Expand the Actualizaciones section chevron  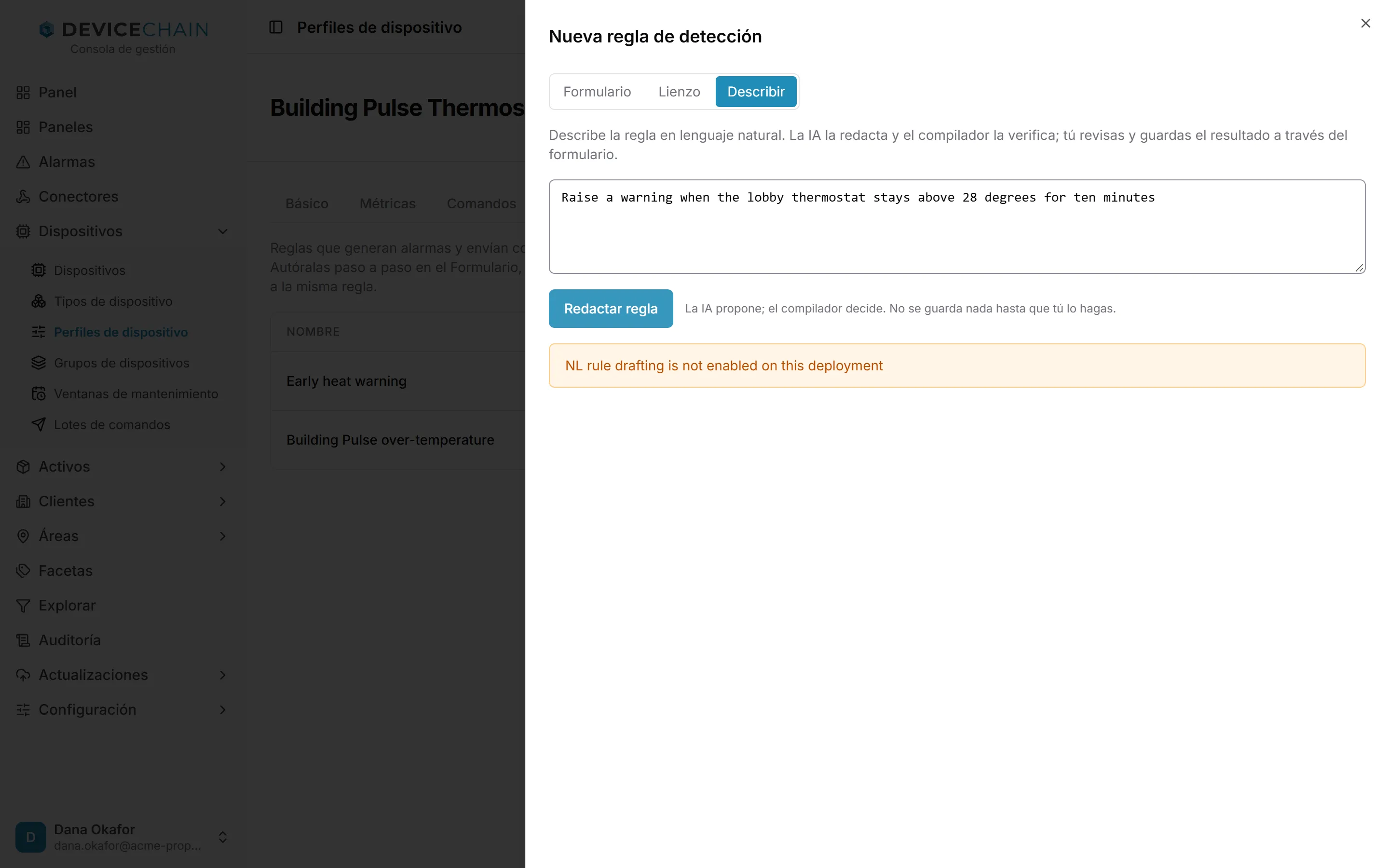coord(223,675)
